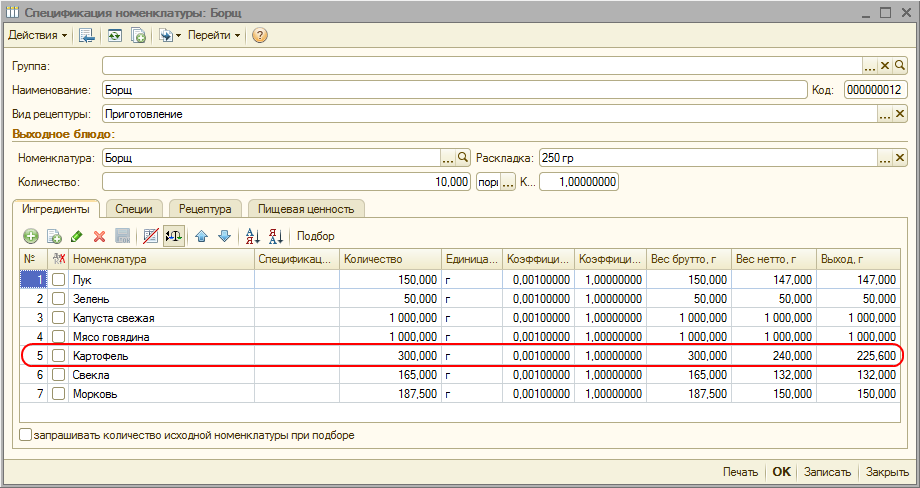920x488 pixels.
Task: Sort ingredients ascending A-Я
Action: 253,236
